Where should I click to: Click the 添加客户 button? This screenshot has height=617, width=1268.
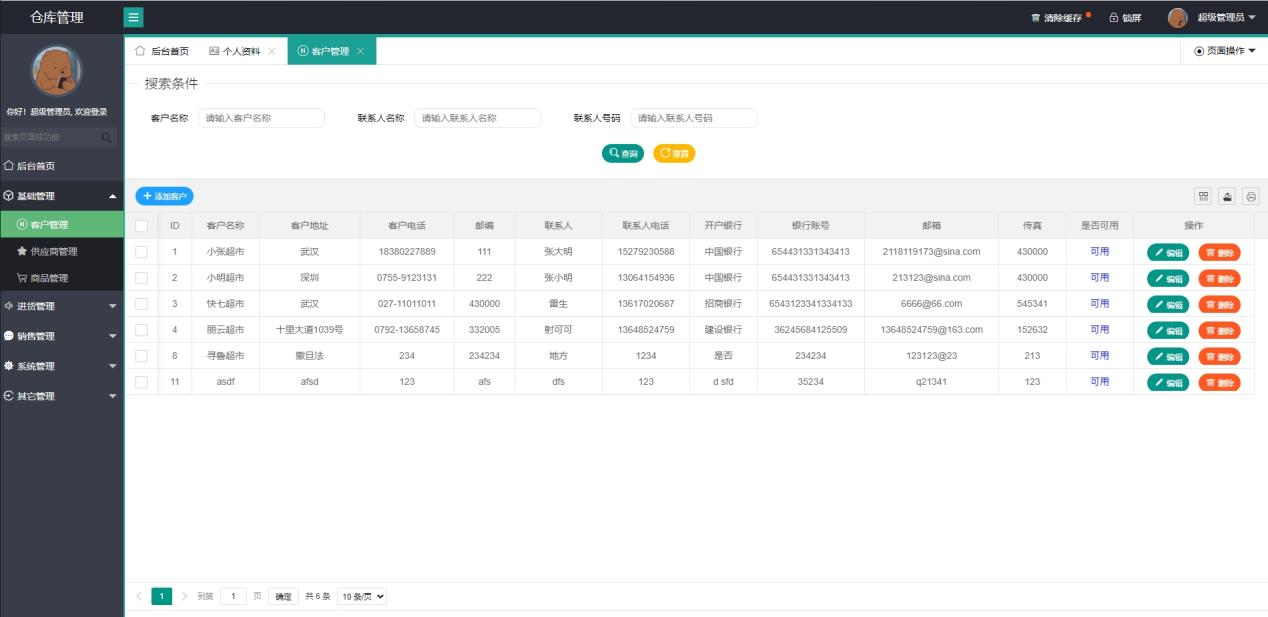coord(164,197)
